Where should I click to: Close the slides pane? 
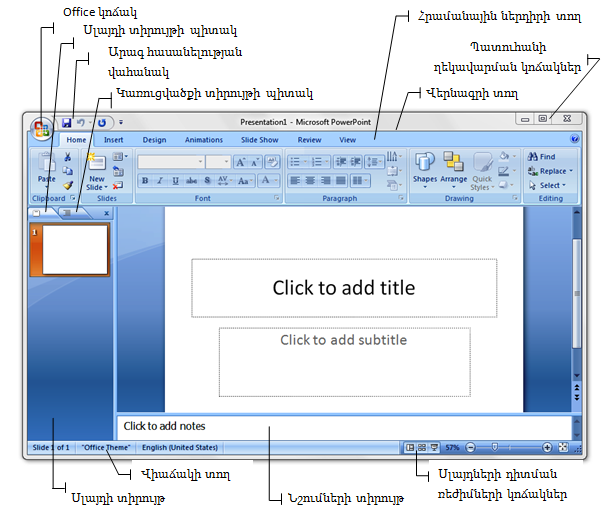(x=106, y=213)
